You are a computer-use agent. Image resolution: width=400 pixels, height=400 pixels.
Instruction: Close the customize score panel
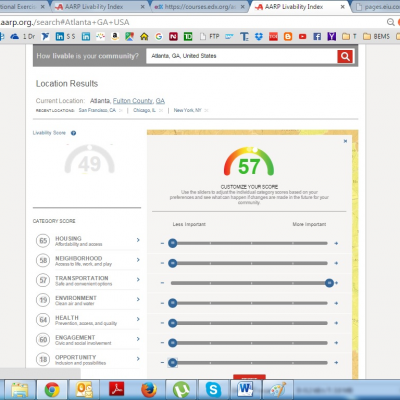[345, 141]
